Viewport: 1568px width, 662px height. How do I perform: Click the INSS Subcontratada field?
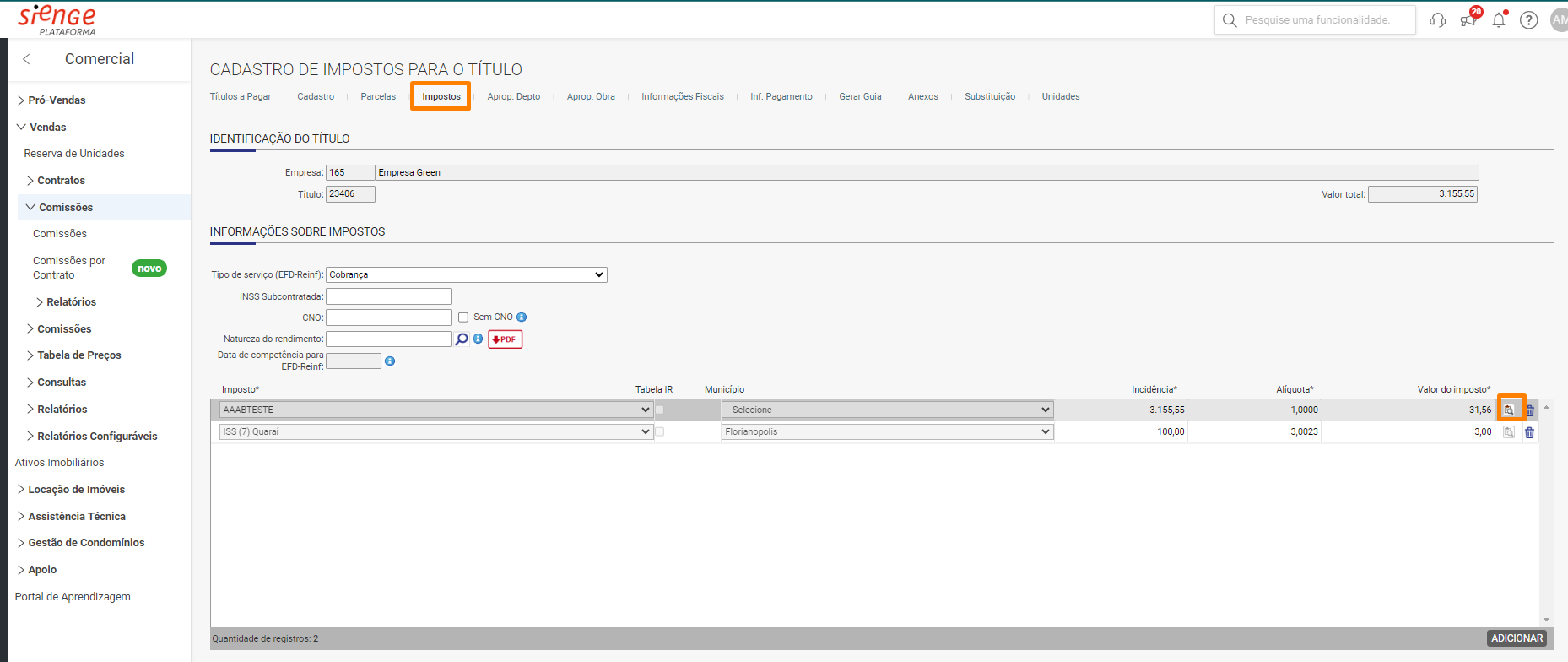pyautogui.click(x=389, y=296)
